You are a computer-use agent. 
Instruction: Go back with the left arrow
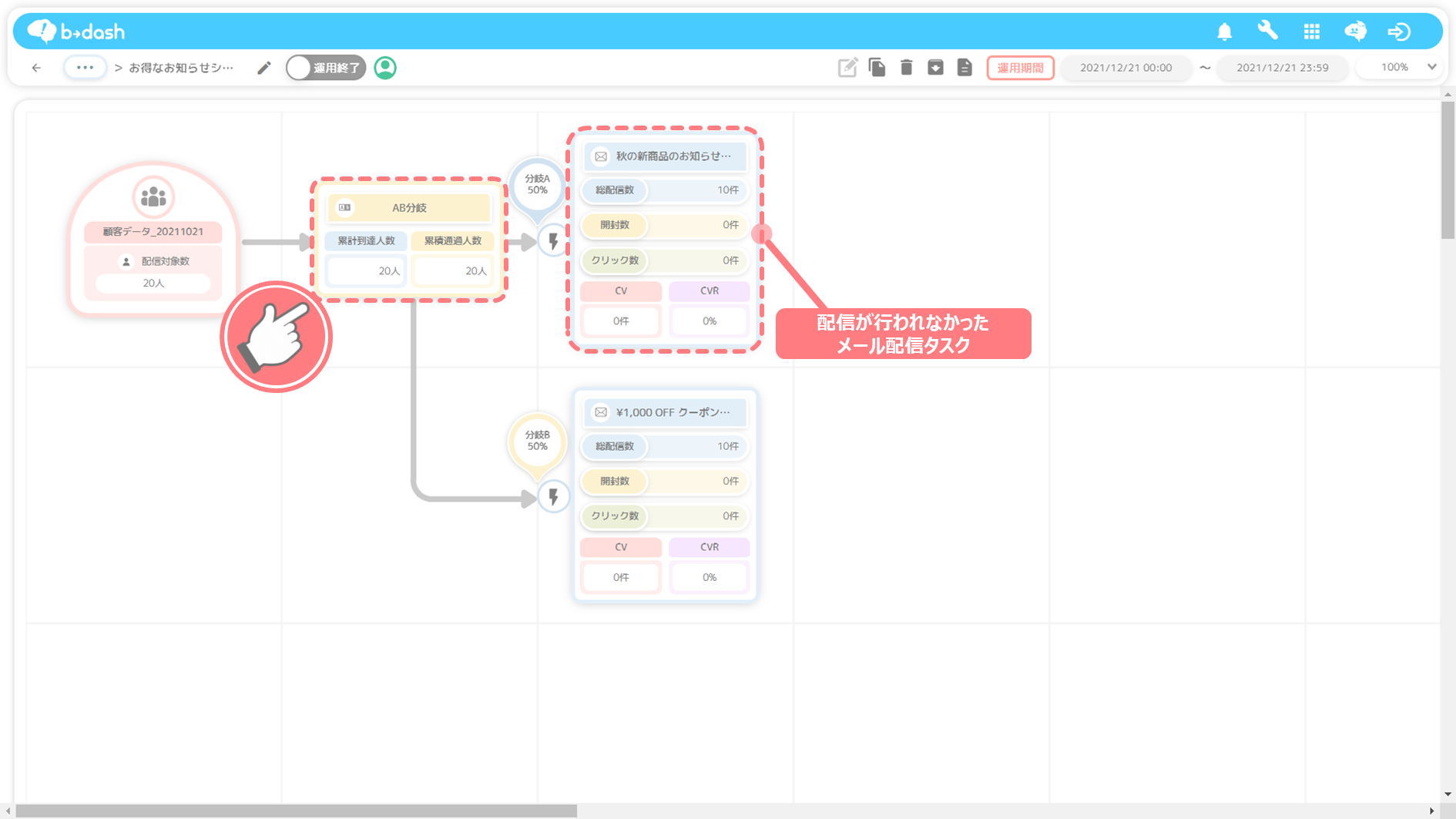point(36,68)
